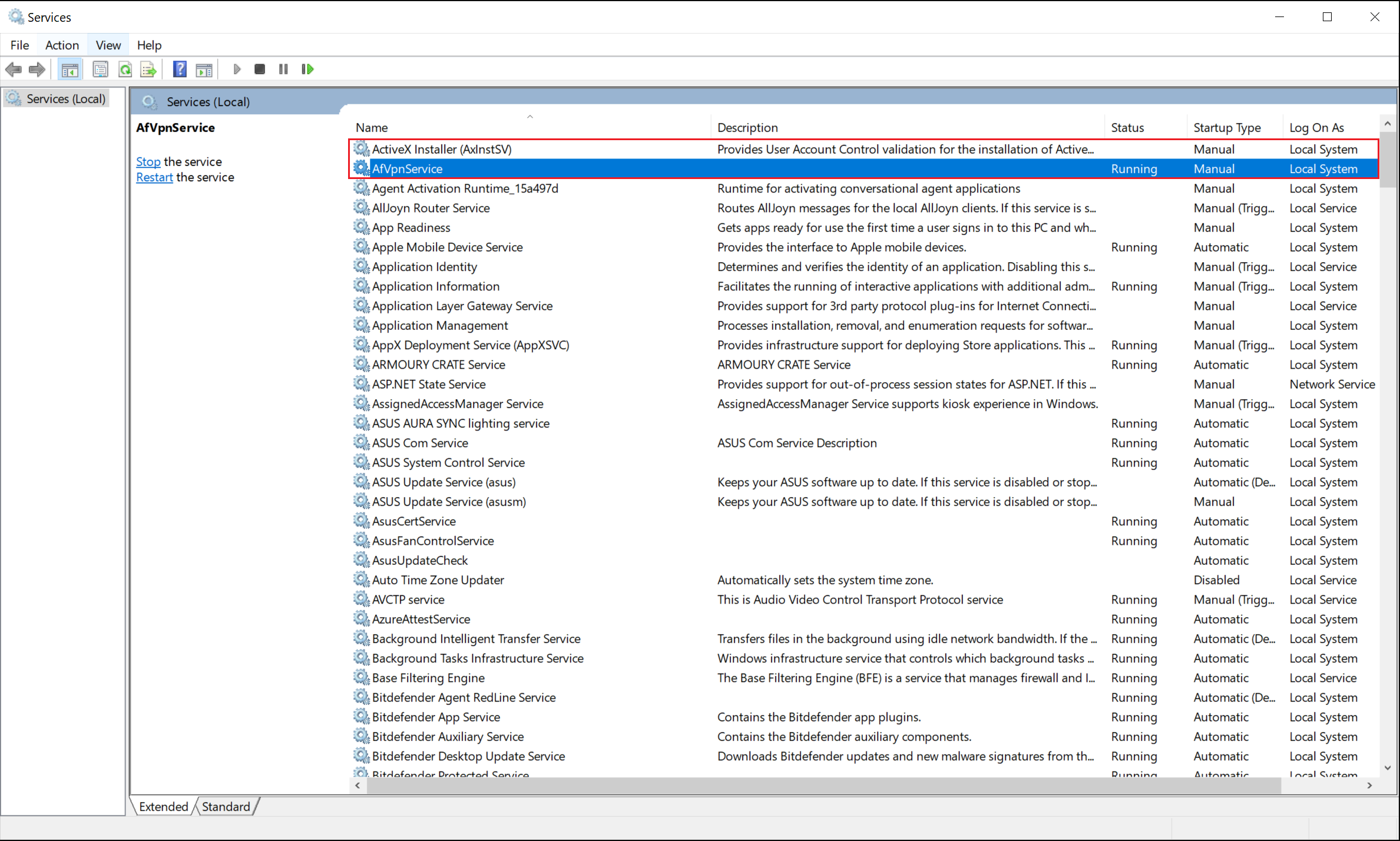Open the View menu

[x=108, y=45]
